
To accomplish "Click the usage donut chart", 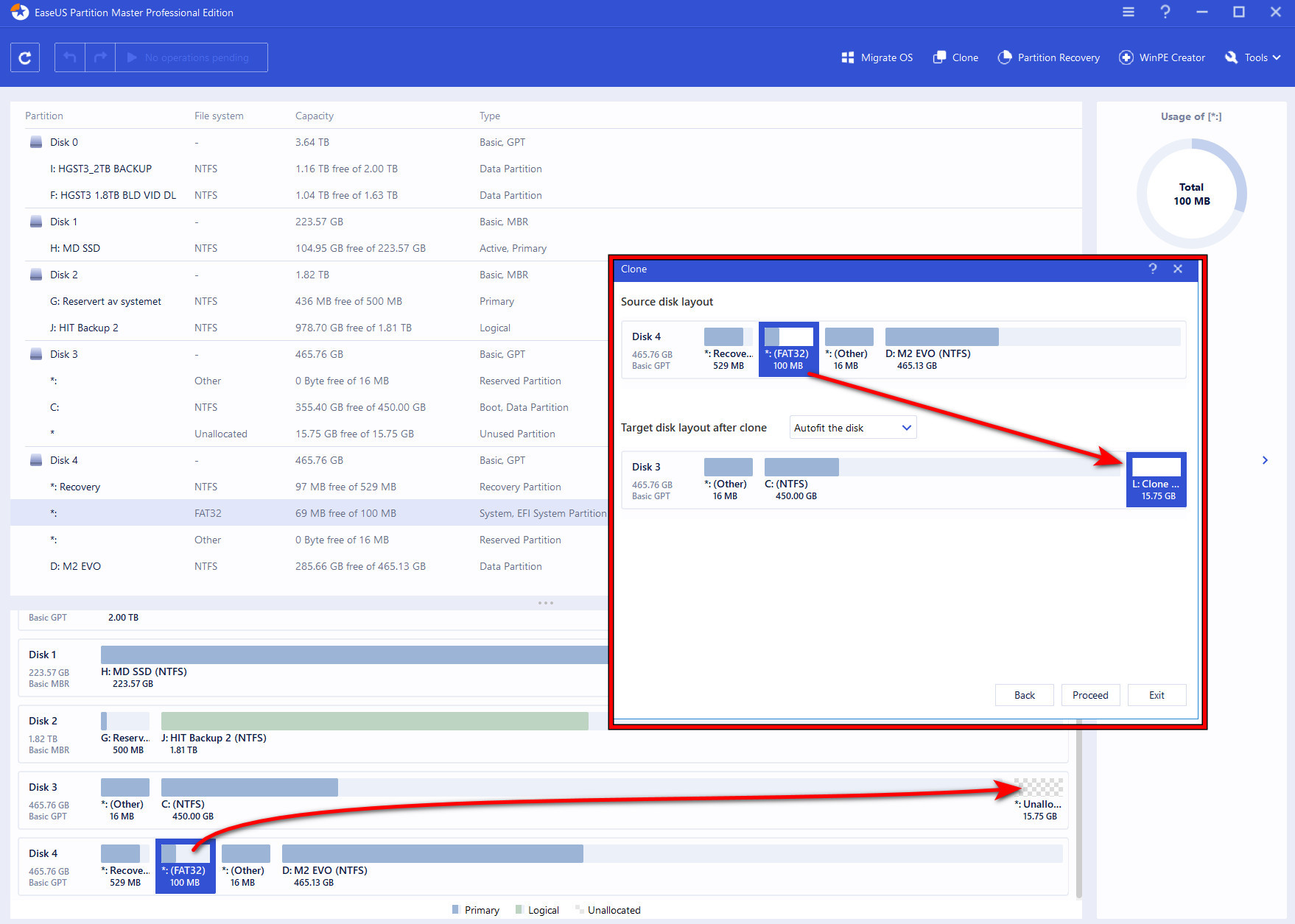I will coord(1191,194).
